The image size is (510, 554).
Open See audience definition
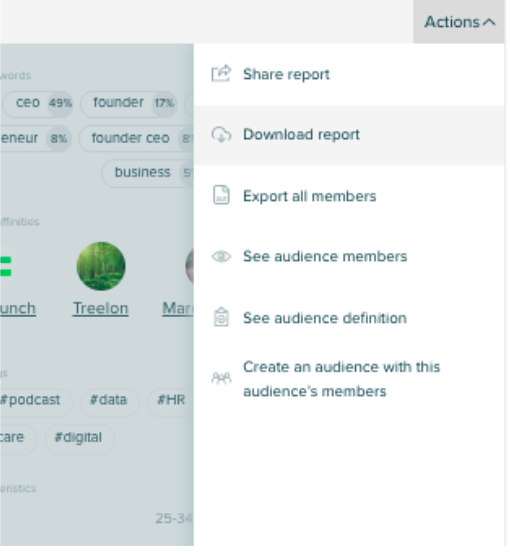click(x=349, y=318)
